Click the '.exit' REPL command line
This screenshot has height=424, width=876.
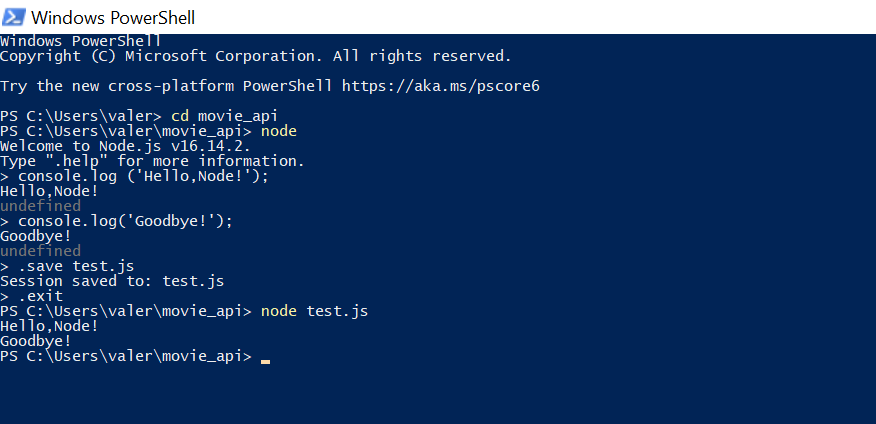click(x=31, y=296)
